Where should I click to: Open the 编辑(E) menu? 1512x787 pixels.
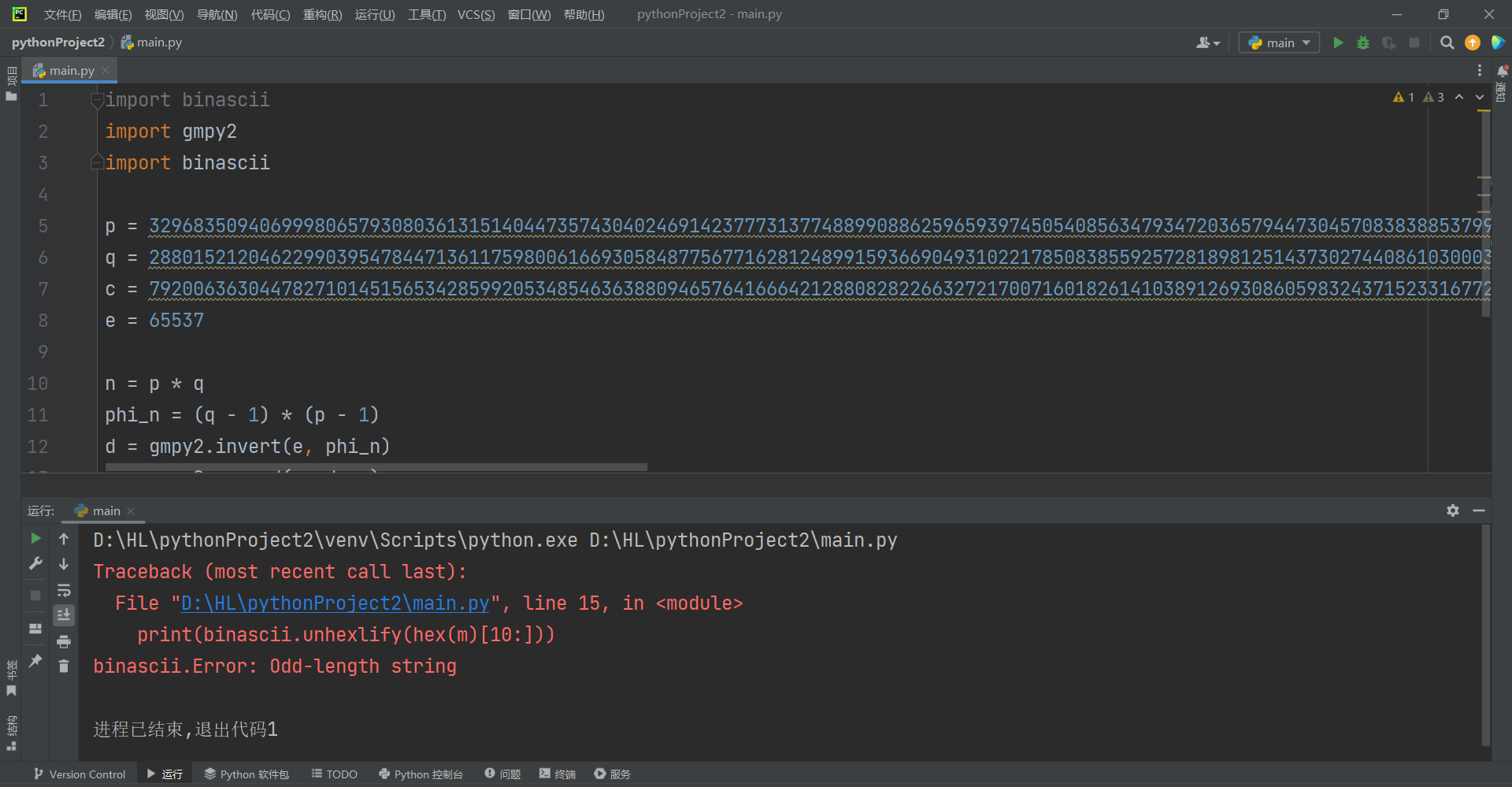113,14
